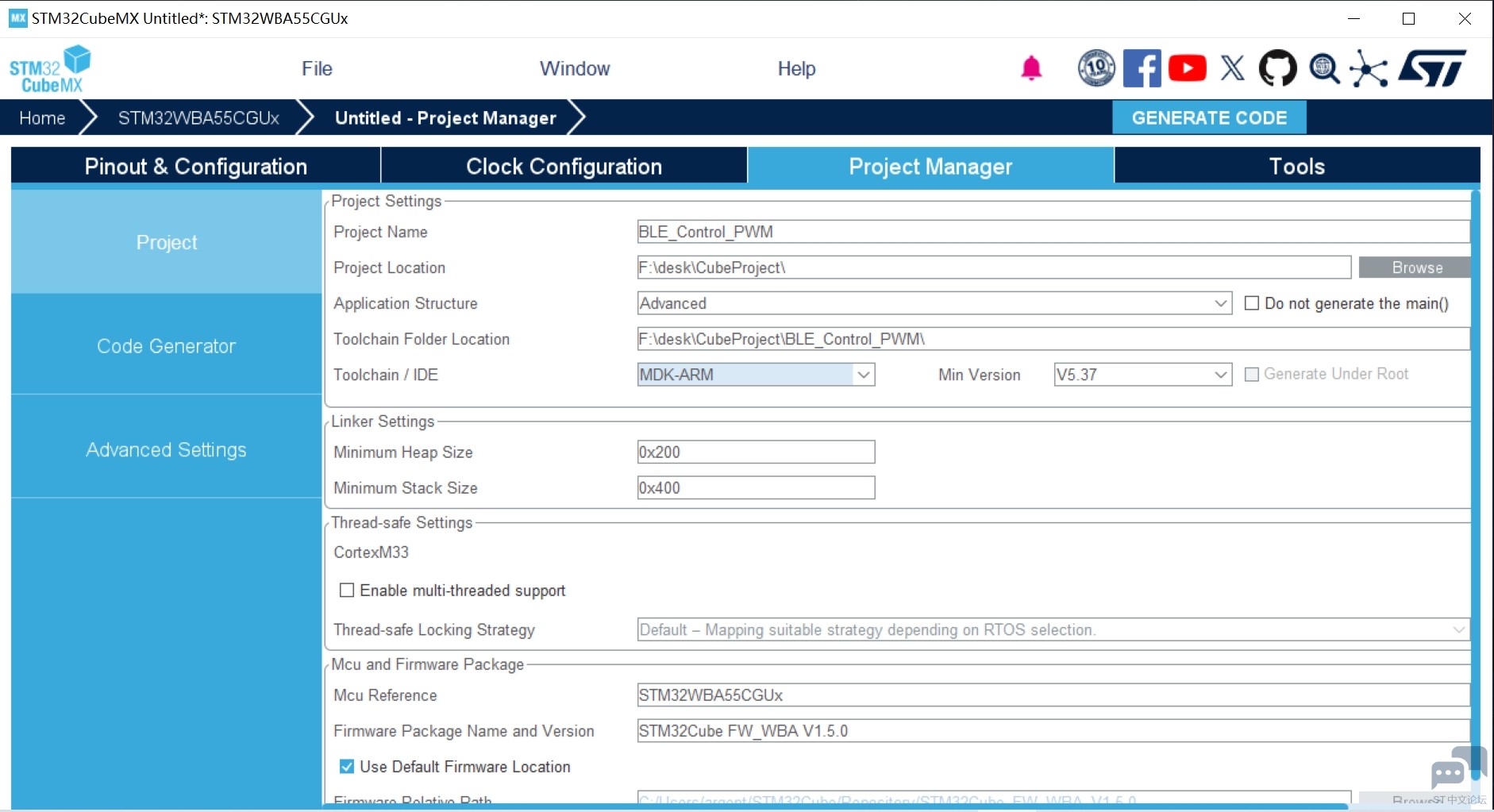
Task: Go to Home breadcrumb
Action: [x=42, y=118]
